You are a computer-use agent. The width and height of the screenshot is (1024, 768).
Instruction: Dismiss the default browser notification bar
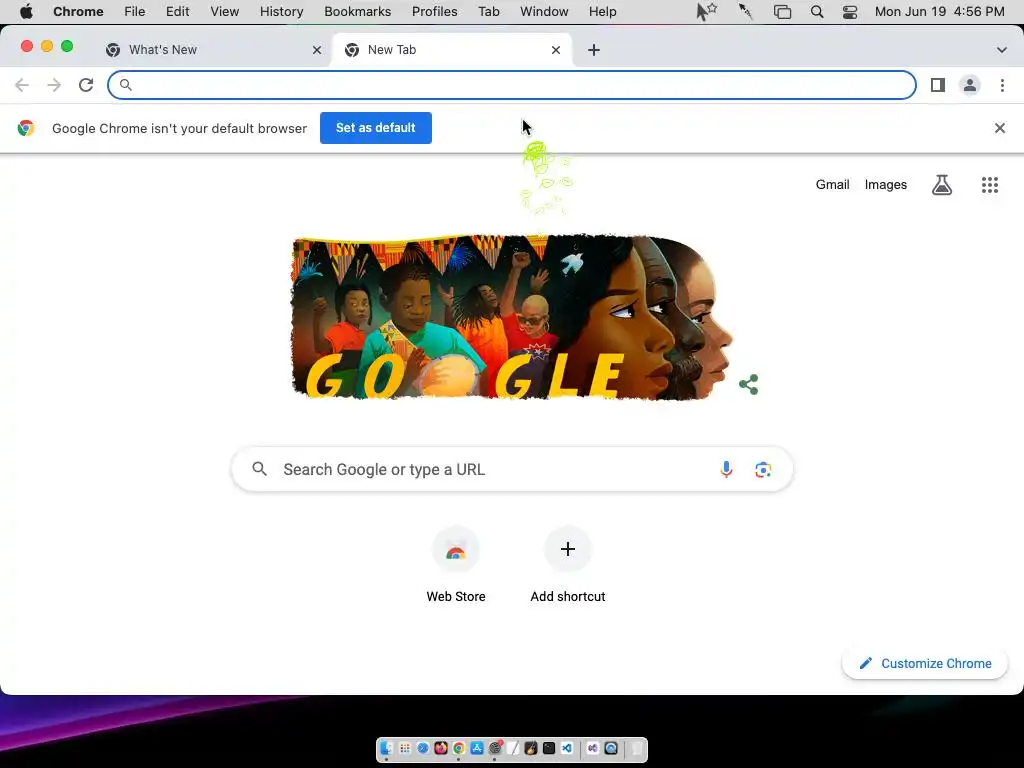click(x=999, y=128)
